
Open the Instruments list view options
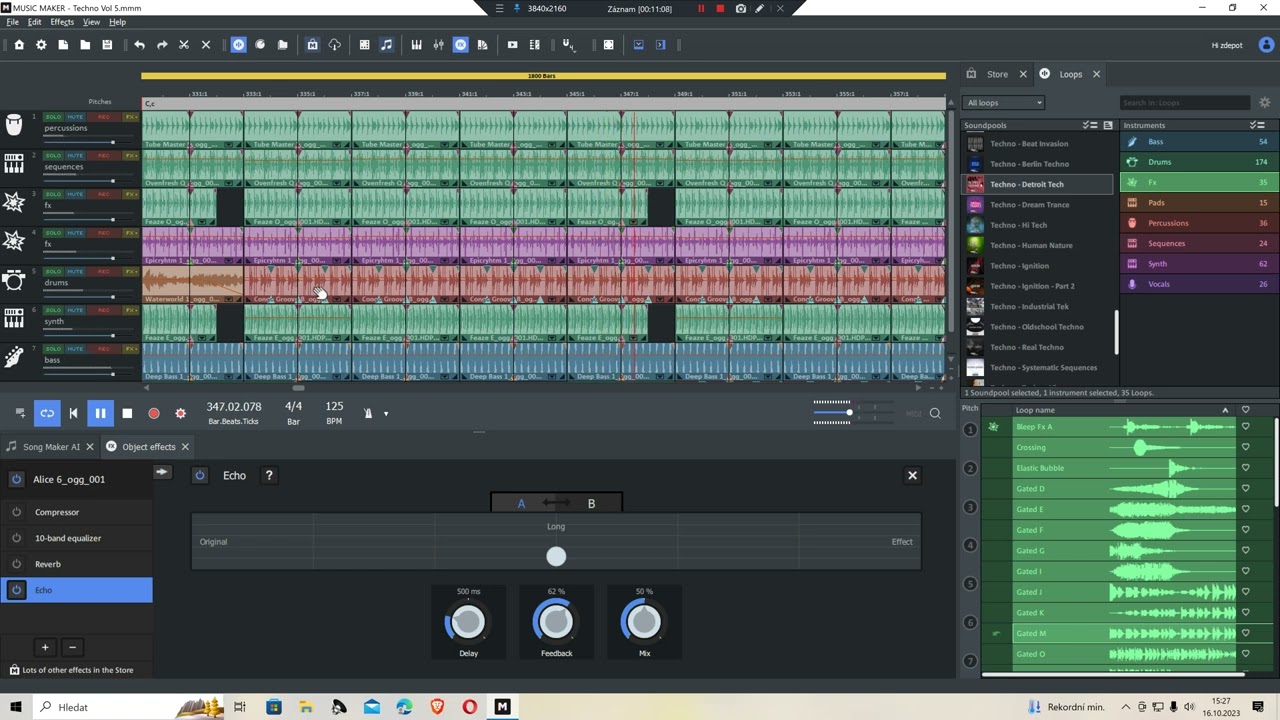point(1257,125)
